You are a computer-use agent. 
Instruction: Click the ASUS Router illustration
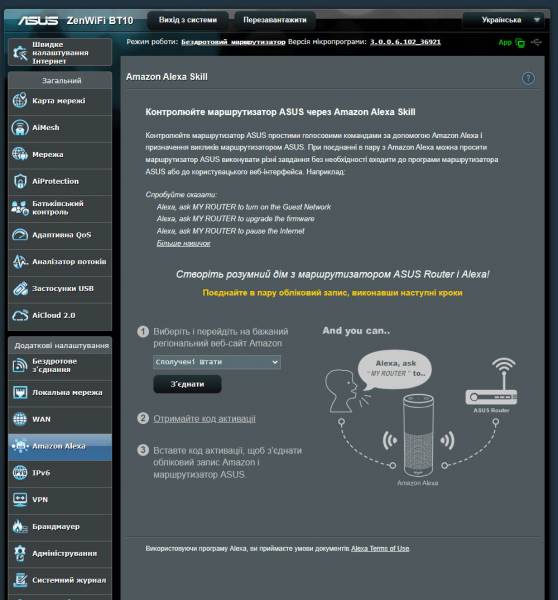[x=491, y=382]
